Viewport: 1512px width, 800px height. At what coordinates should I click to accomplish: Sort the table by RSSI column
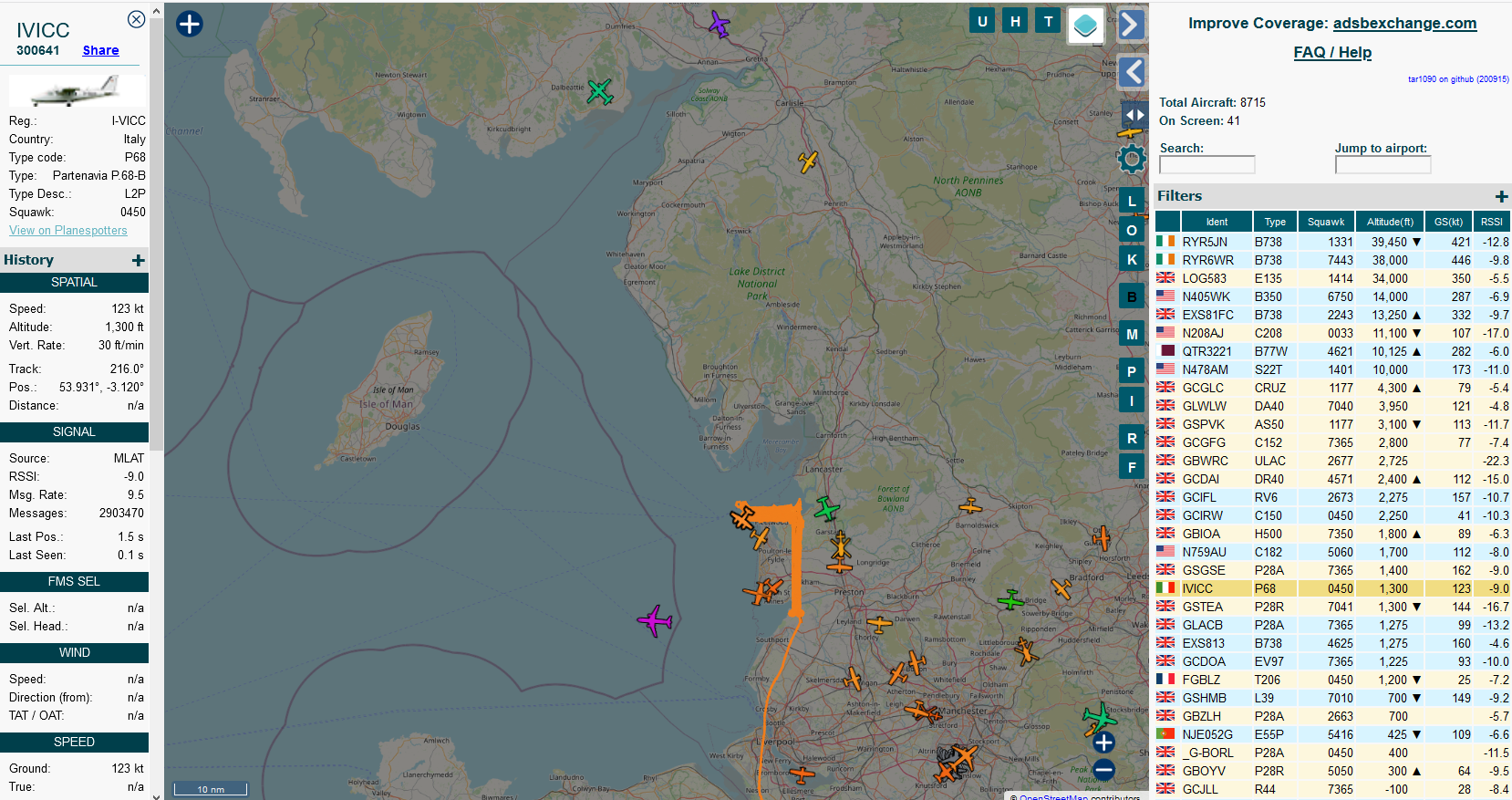pos(1492,222)
